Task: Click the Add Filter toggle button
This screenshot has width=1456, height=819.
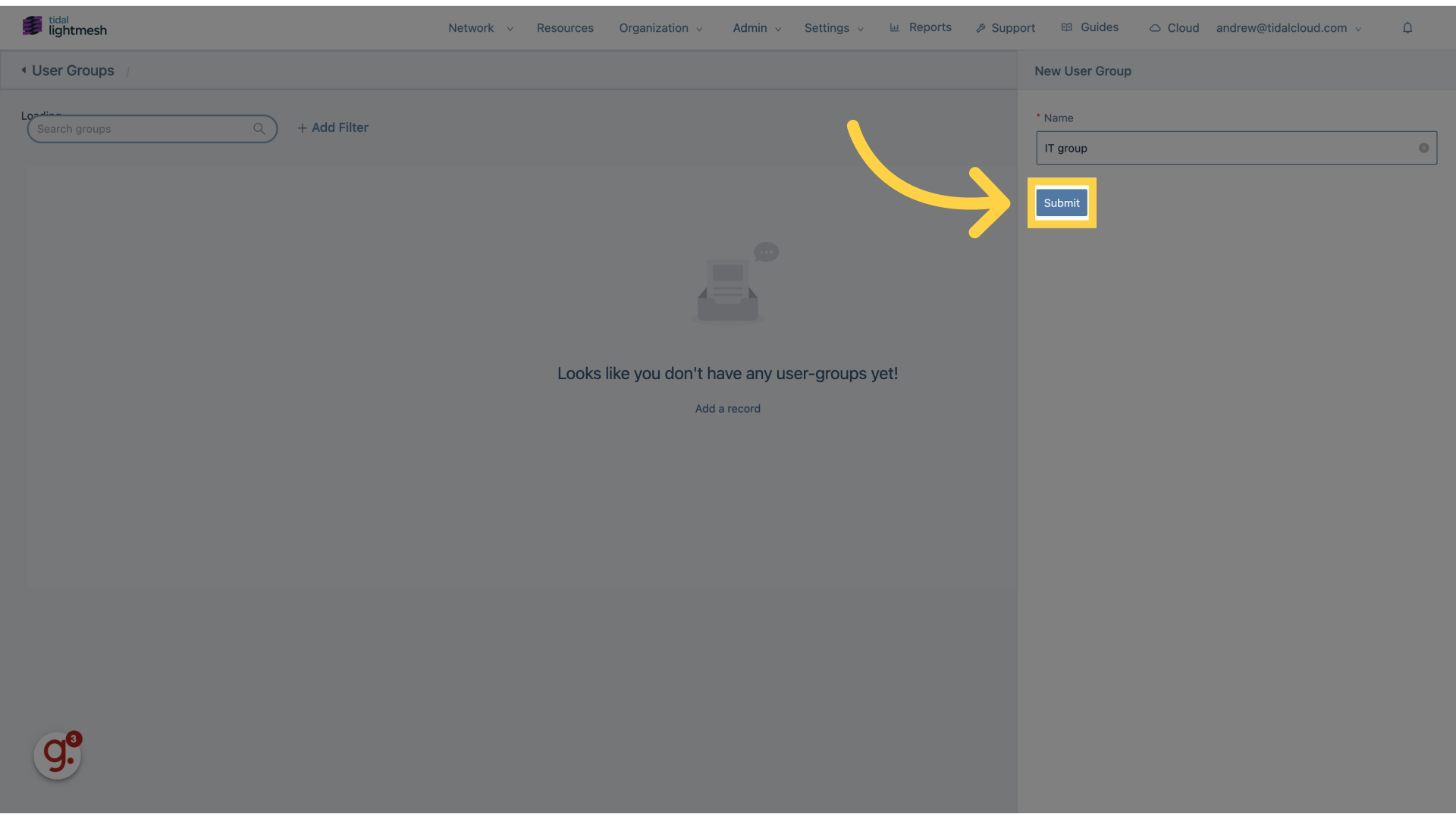Action: 333,127
